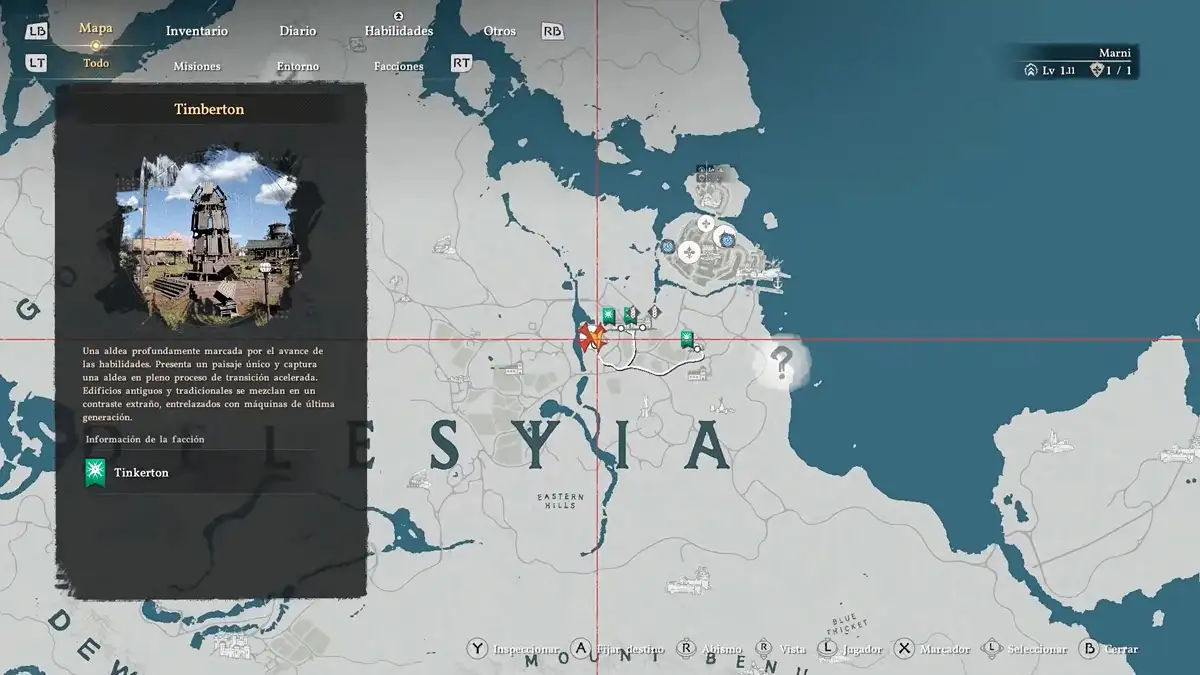Open the Habilidades tab
This screenshot has height=675, width=1200.
pos(398,31)
